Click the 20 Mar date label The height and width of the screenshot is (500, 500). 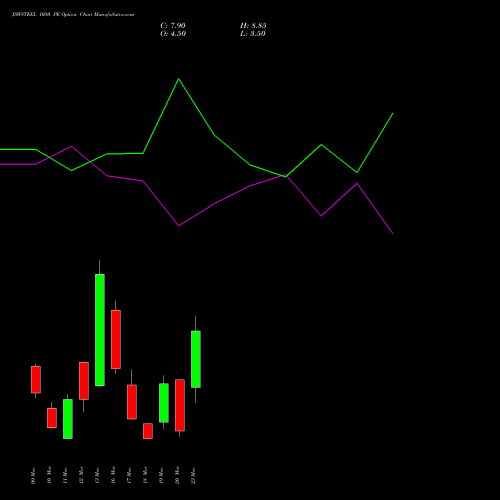click(177, 475)
